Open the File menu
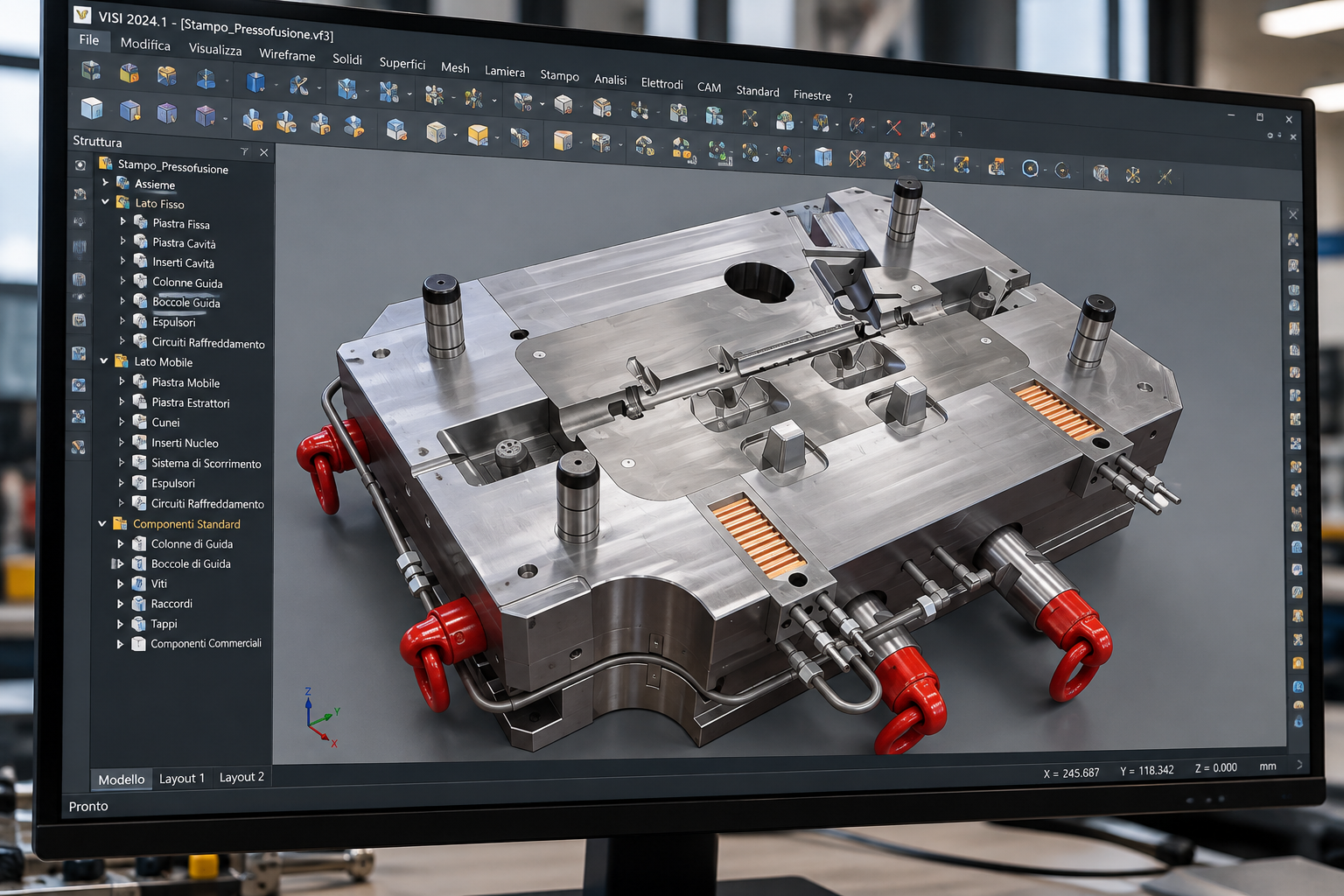1344x896 pixels. (89, 39)
